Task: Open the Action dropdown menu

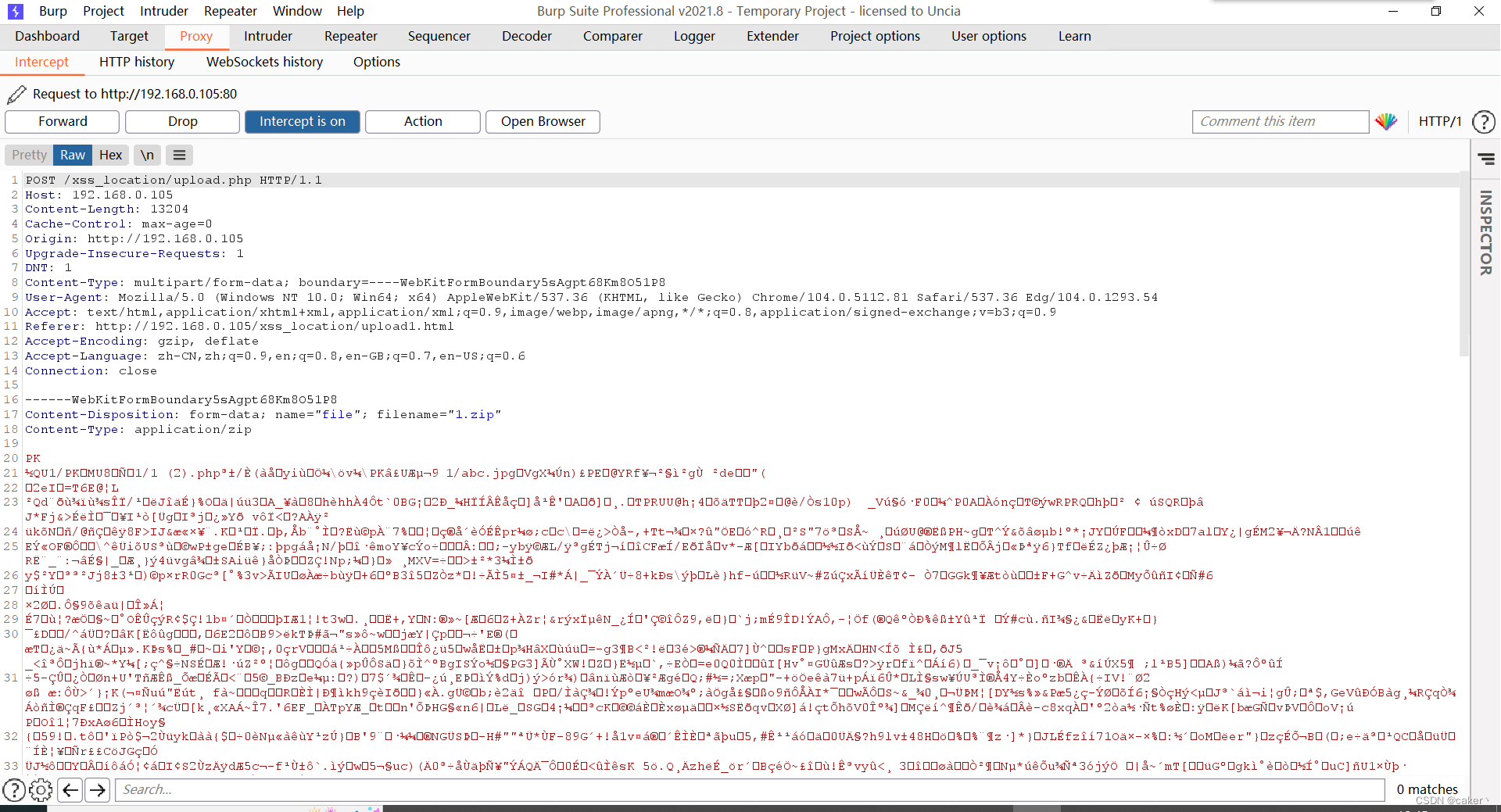Action: tap(423, 121)
